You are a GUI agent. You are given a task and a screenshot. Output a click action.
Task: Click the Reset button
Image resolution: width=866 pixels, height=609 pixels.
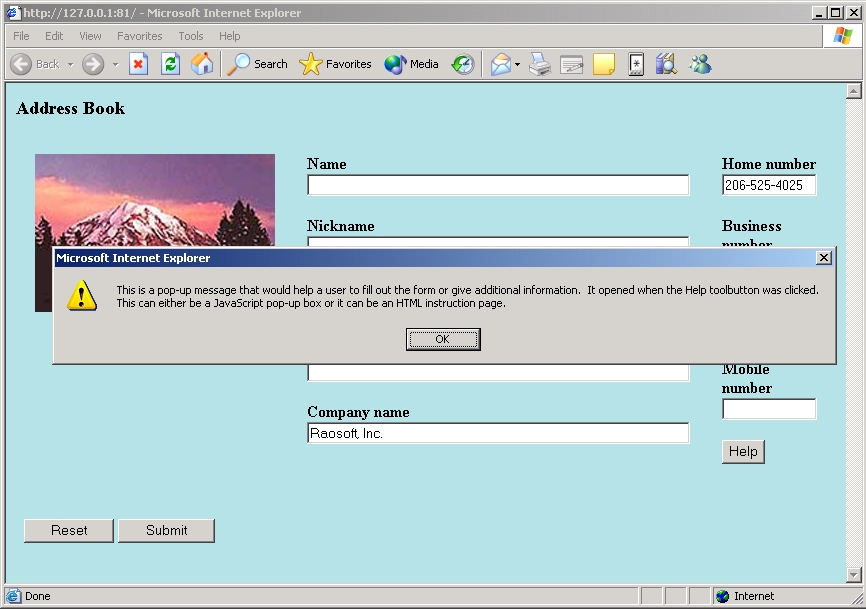69,531
